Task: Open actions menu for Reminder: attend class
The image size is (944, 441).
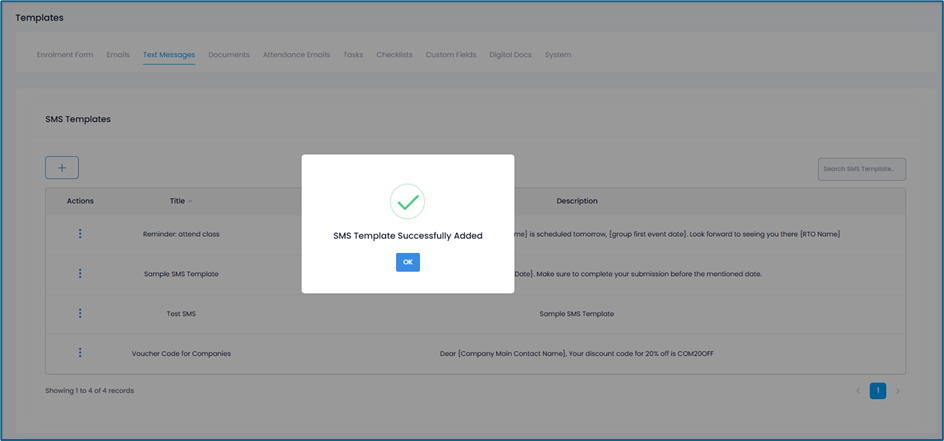Action: pos(80,234)
